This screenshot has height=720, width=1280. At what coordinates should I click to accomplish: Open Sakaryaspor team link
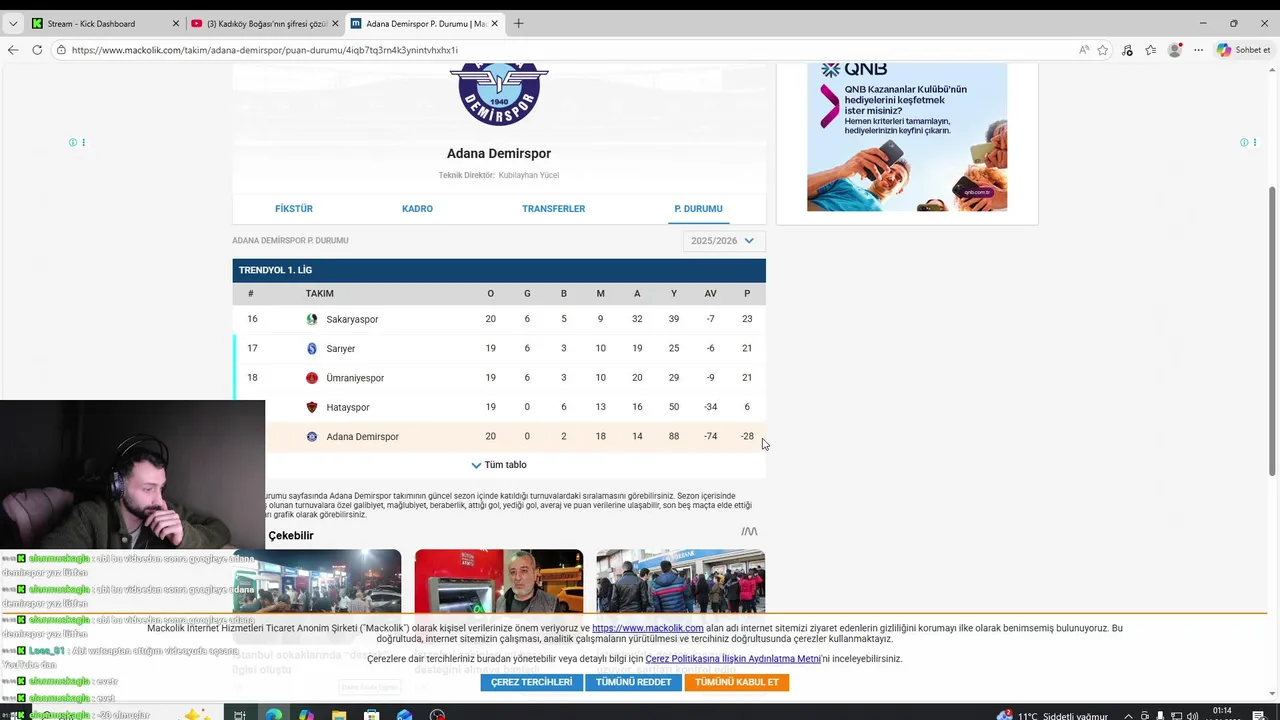pos(352,320)
